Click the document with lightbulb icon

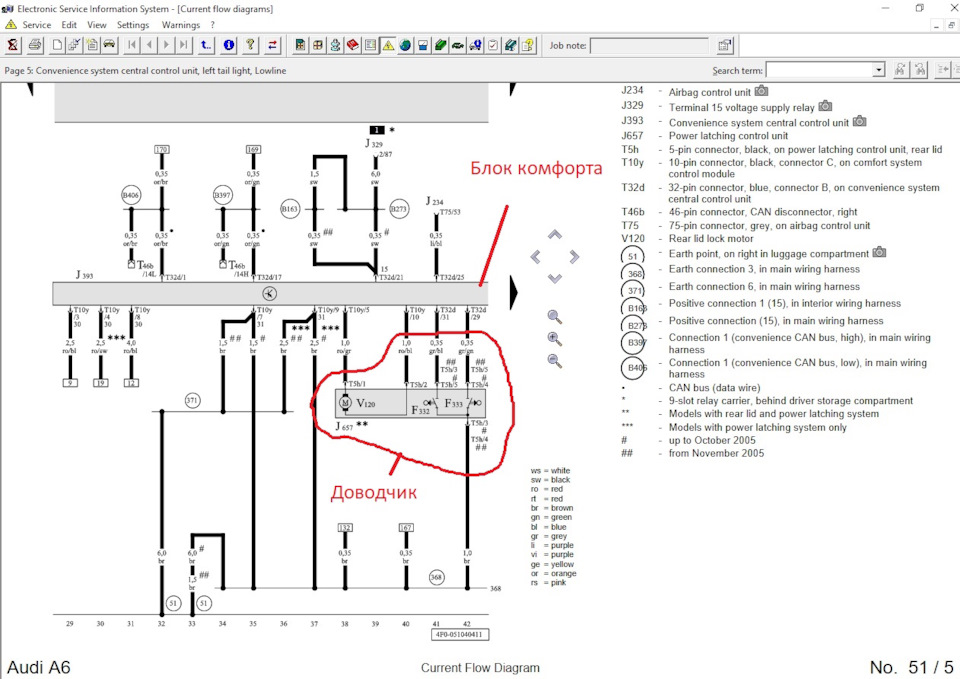point(528,45)
